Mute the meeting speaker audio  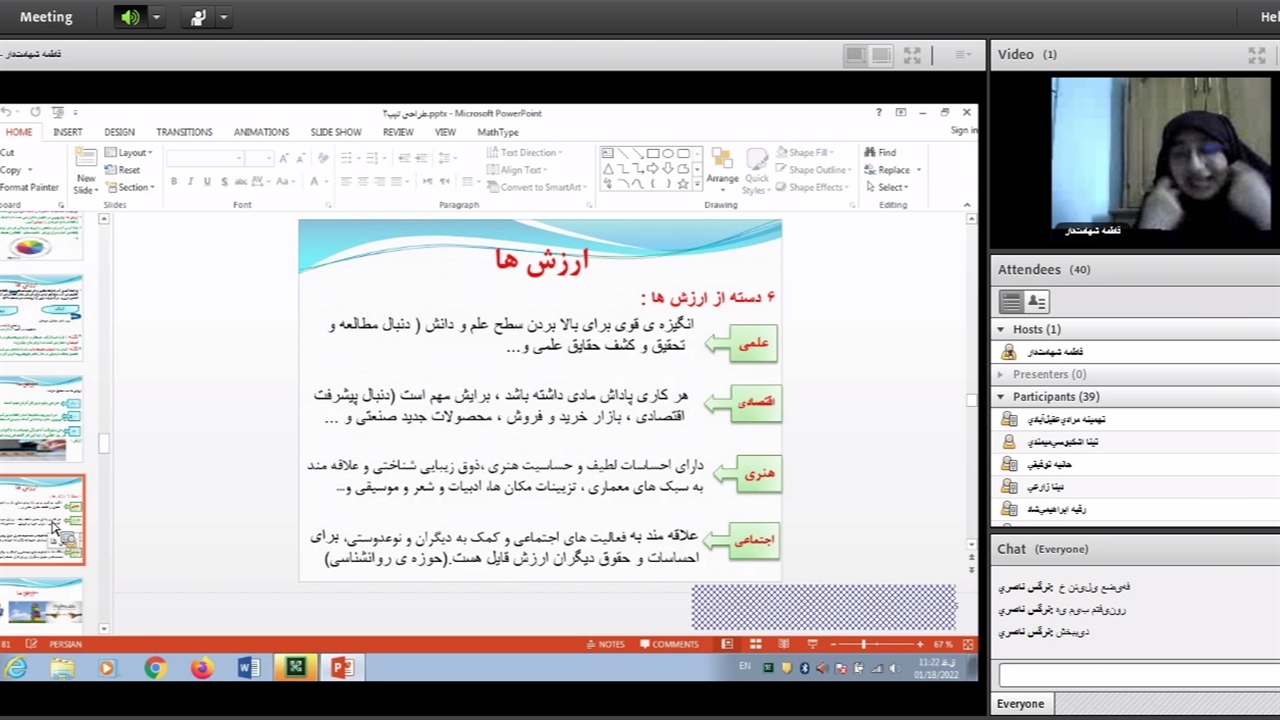tap(130, 17)
